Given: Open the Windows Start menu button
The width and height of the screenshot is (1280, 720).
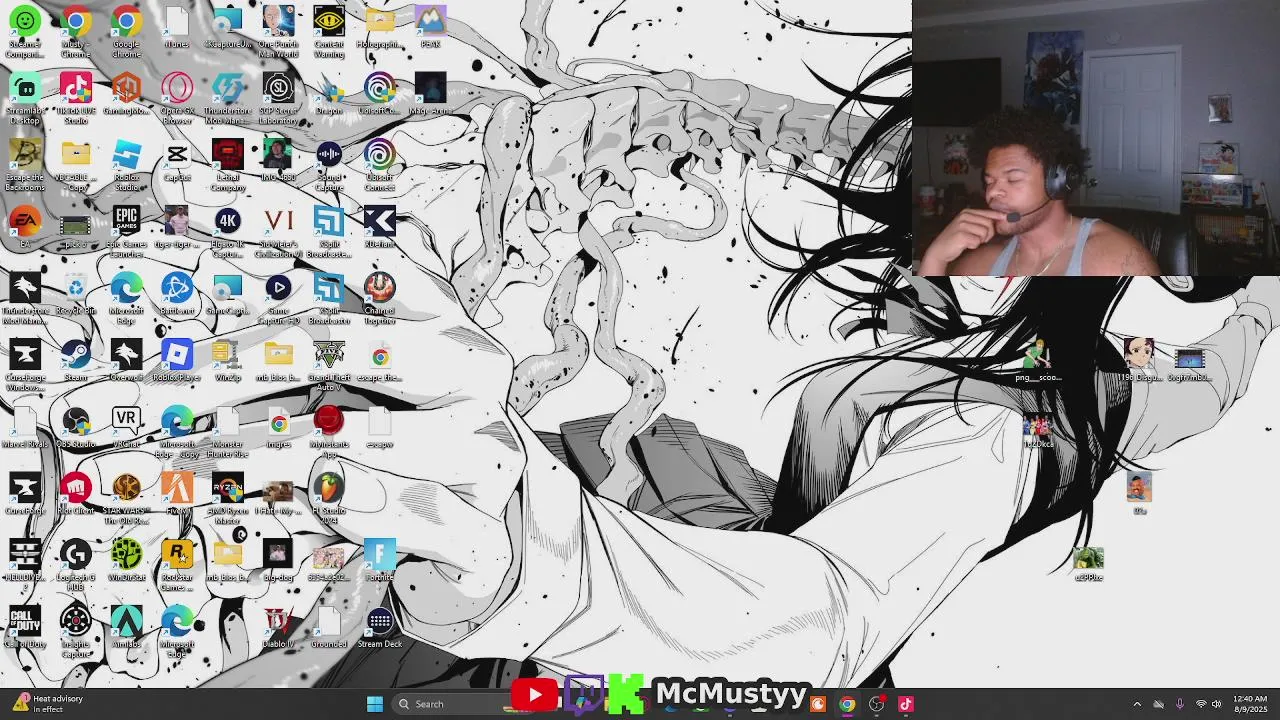Looking at the screenshot, I should click(375, 704).
